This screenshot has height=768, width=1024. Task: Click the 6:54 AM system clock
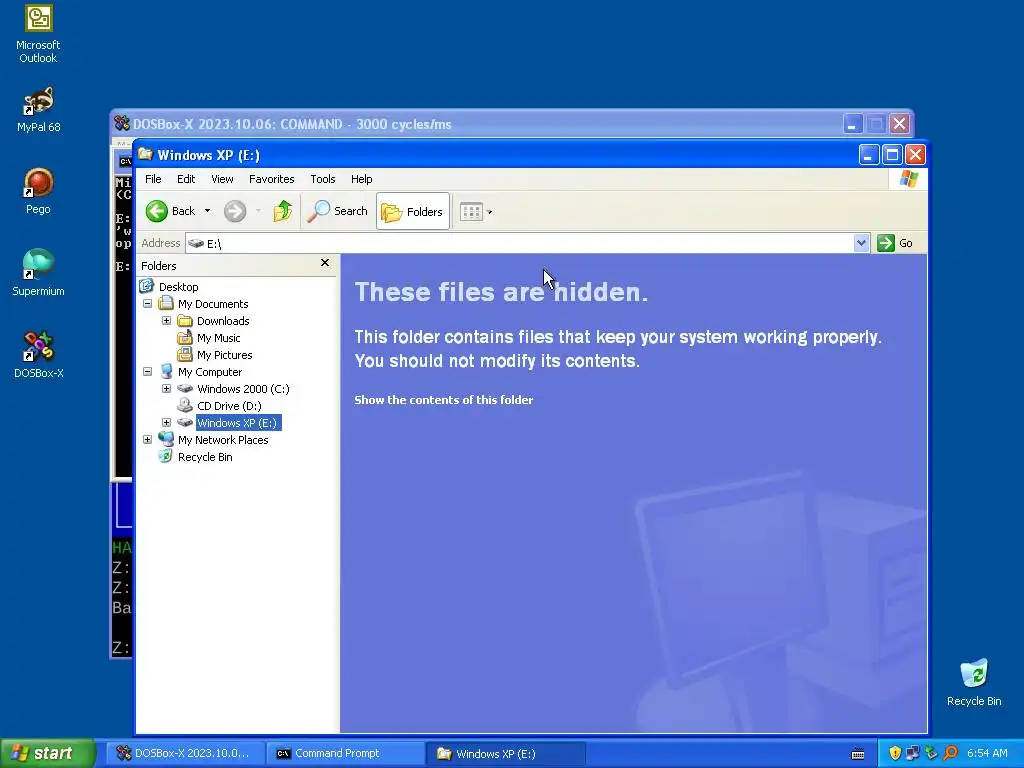coord(987,753)
